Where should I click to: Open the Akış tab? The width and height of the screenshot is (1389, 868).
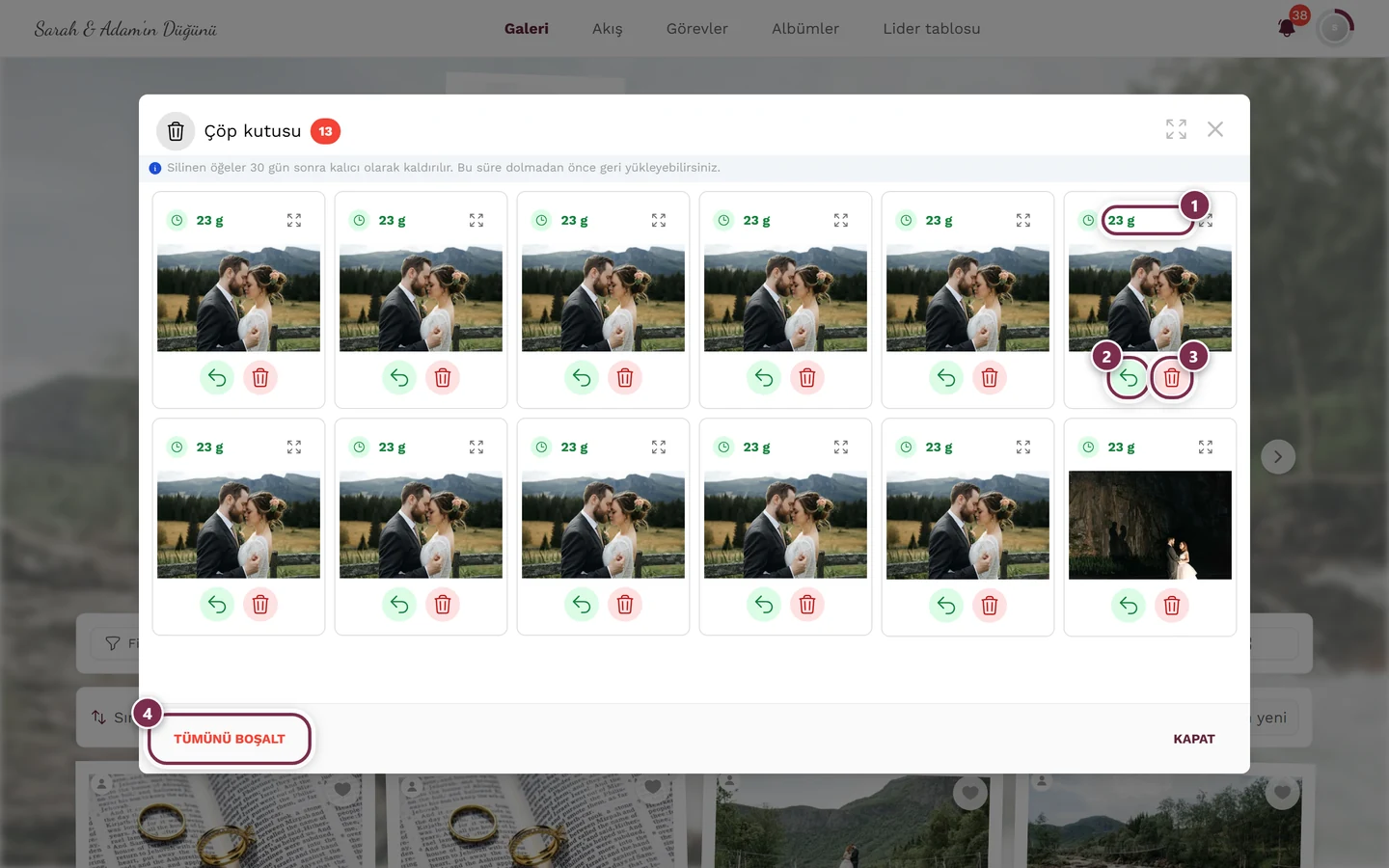[608, 29]
